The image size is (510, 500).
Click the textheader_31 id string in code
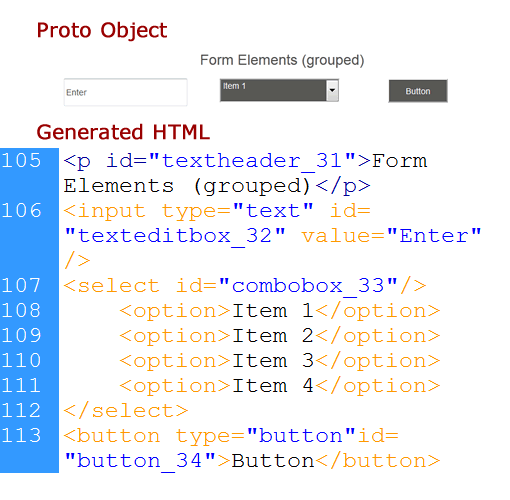coord(252,161)
